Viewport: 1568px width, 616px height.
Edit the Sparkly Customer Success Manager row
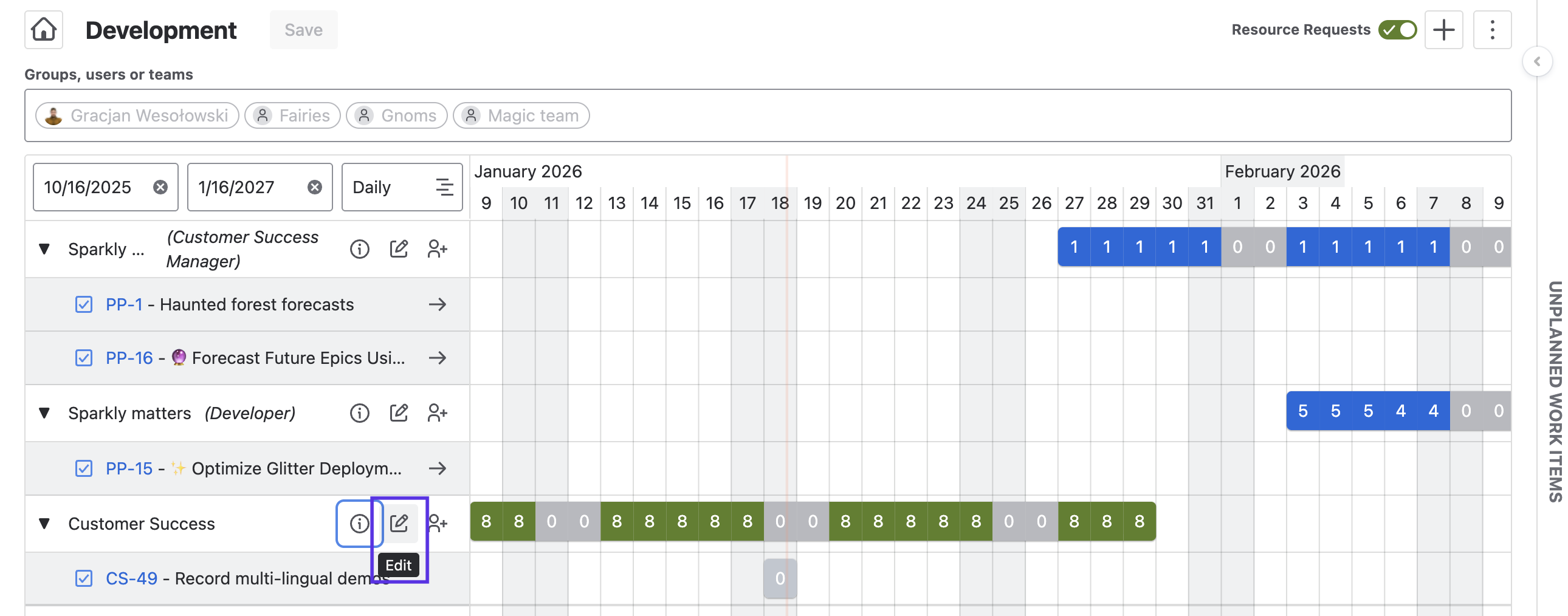pyautogui.click(x=399, y=248)
